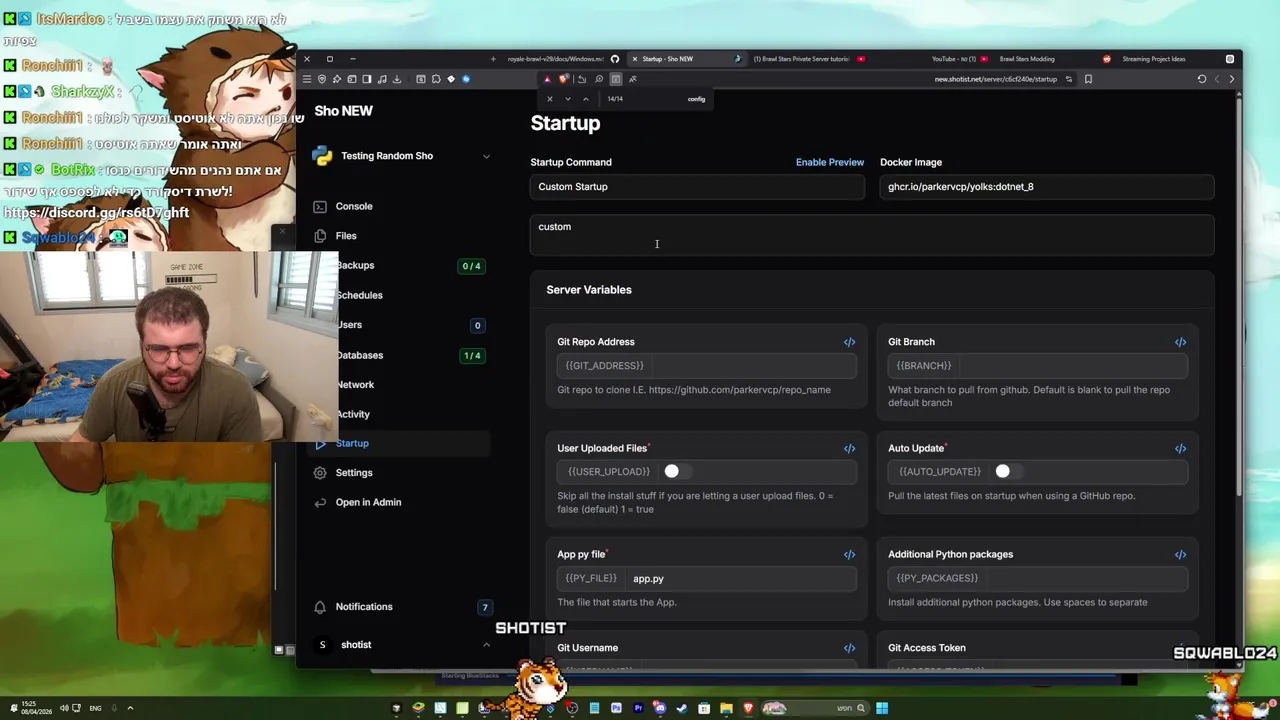Open a new browser tab
Screen dimensions: 1280x720
[492, 59]
